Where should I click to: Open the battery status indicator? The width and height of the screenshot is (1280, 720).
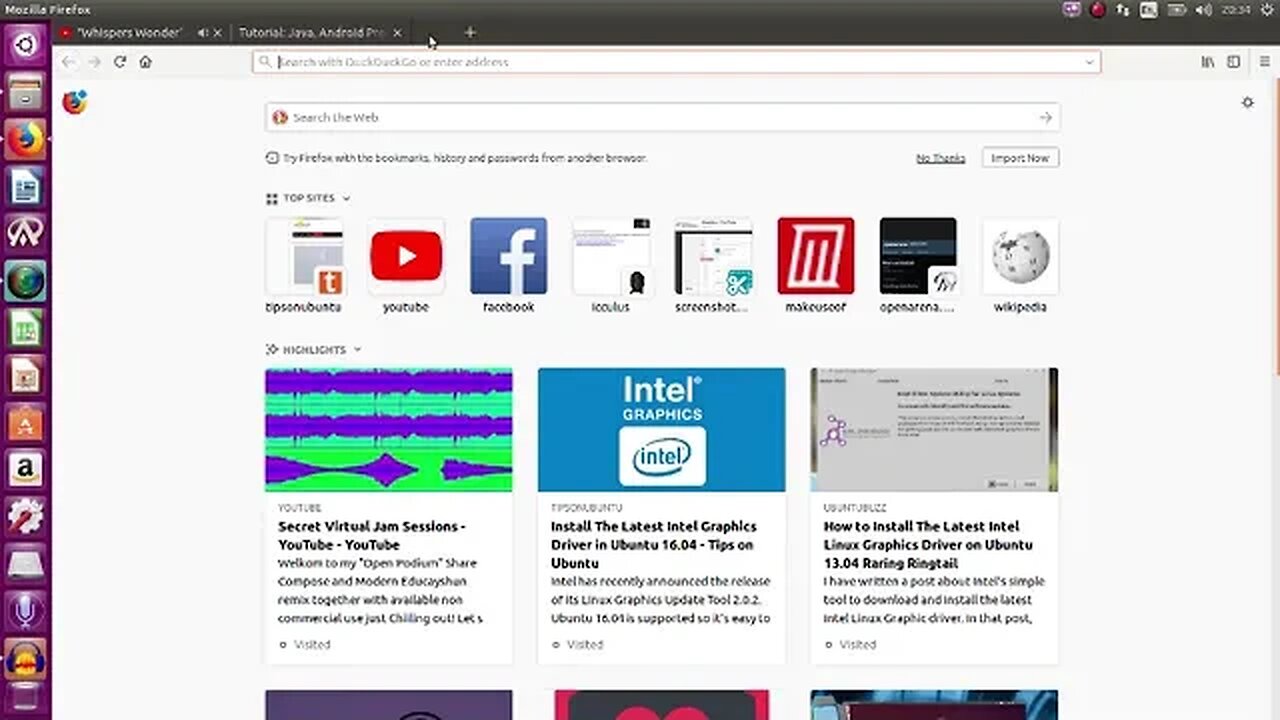coord(1177,10)
